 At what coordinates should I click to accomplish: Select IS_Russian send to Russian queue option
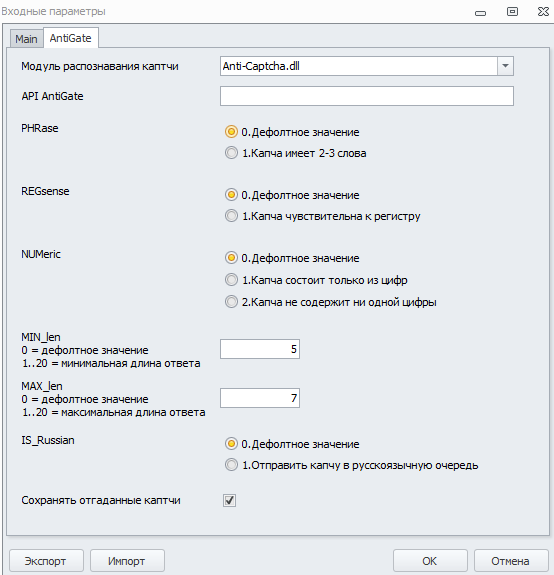tap(231, 465)
